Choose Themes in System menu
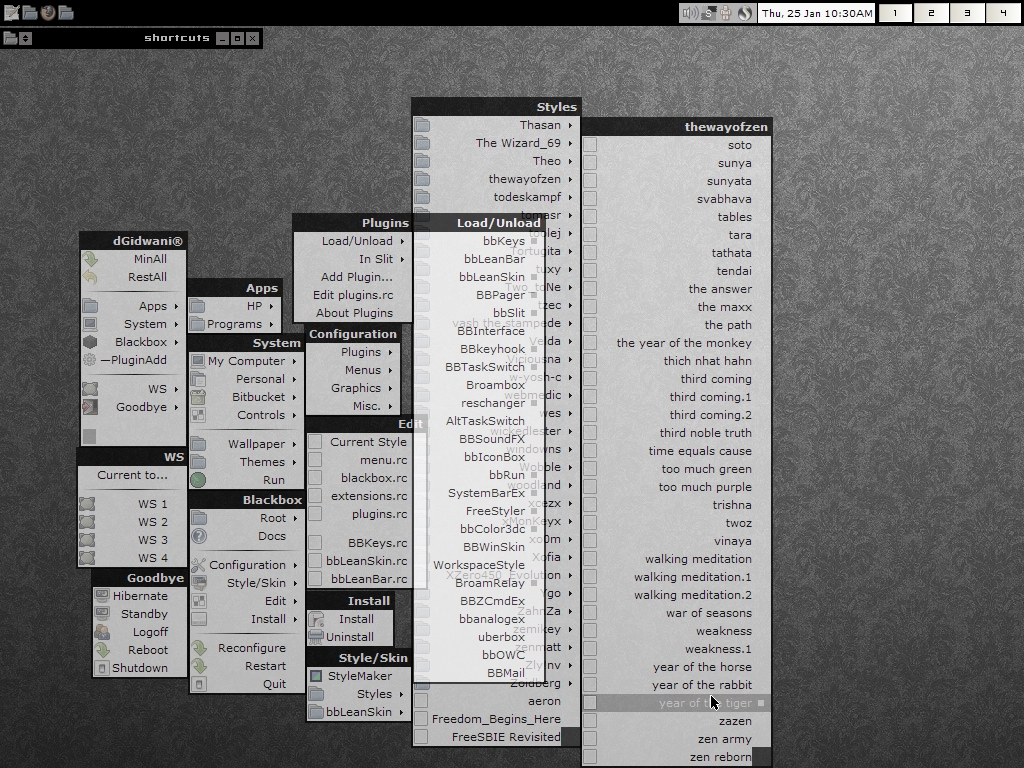The width and height of the screenshot is (1024, 768). pos(247,462)
